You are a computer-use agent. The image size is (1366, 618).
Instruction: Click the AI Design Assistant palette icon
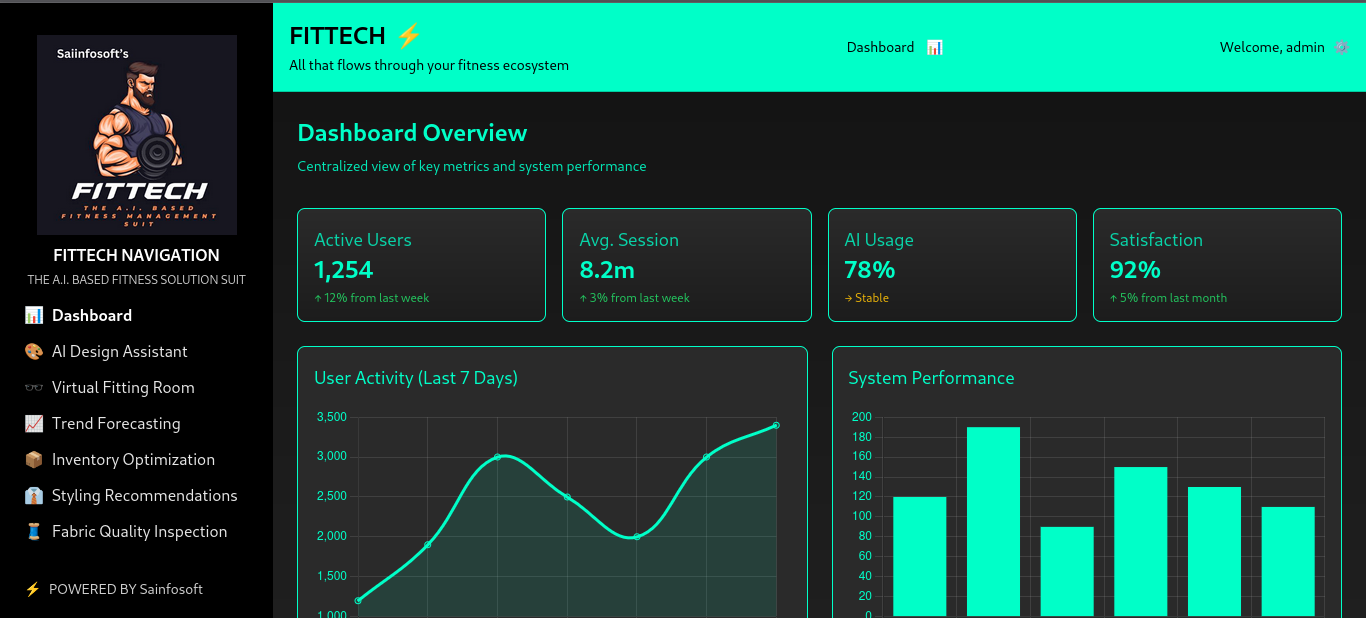34,351
